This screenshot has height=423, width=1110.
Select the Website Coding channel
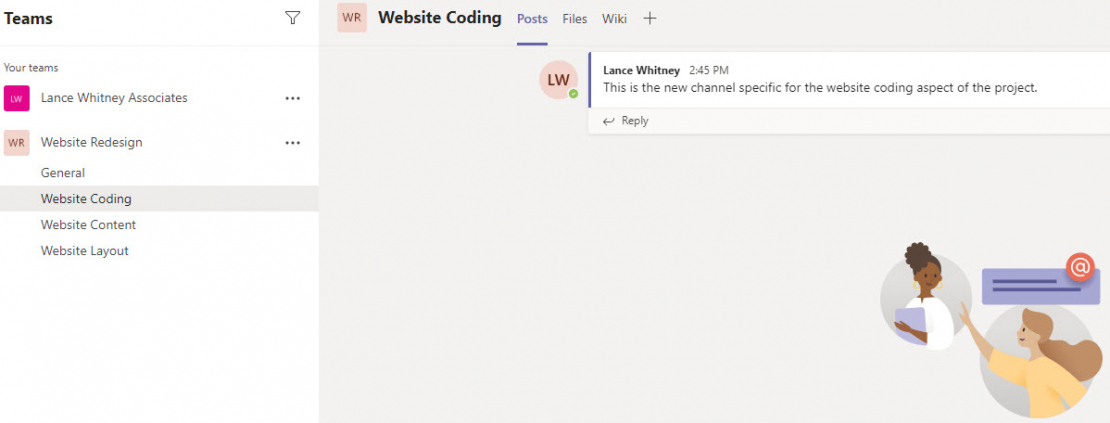coord(86,199)
